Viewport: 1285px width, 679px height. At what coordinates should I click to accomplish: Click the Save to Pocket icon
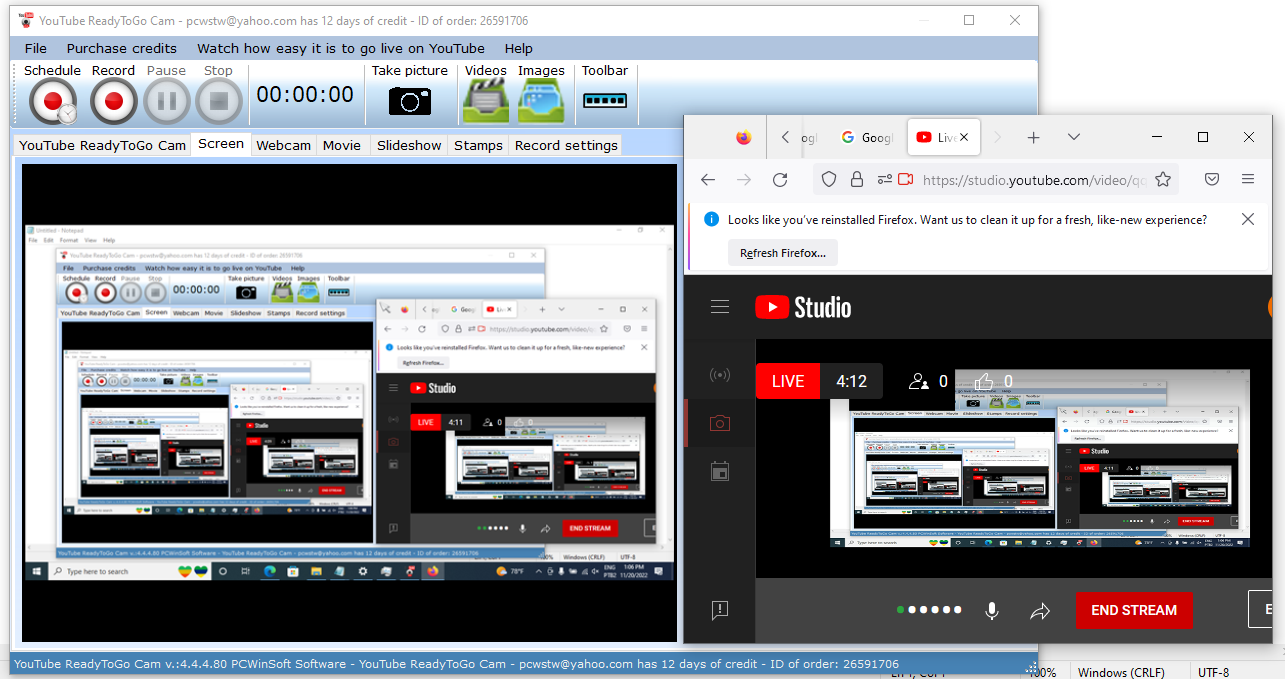(x=1211, y=179)
